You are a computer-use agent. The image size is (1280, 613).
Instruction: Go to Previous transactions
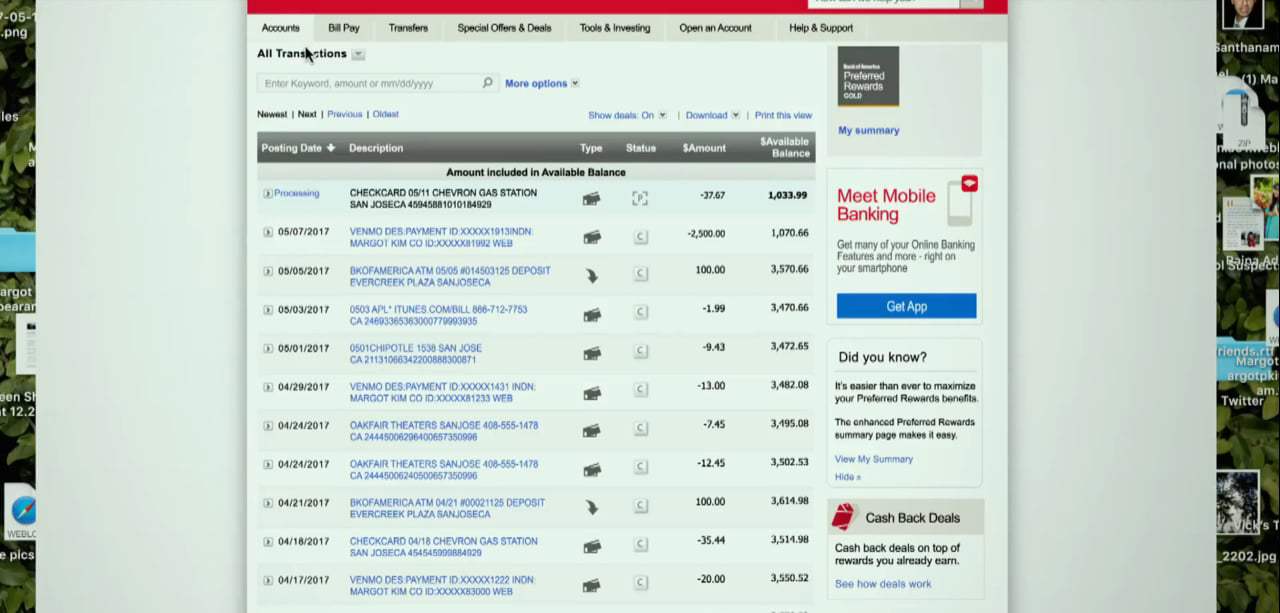(x=344, y=114)
